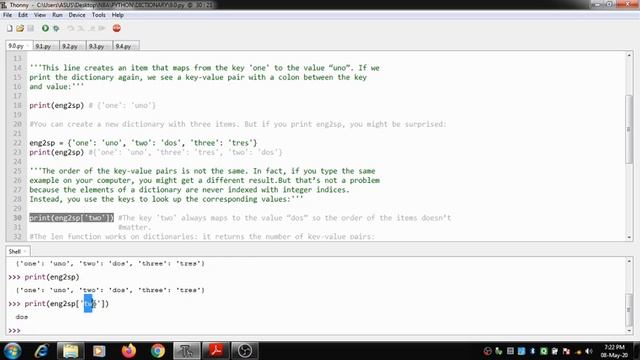
Task: Click the shell vertical scrollbar thumb
Action: tap(629, 309)
